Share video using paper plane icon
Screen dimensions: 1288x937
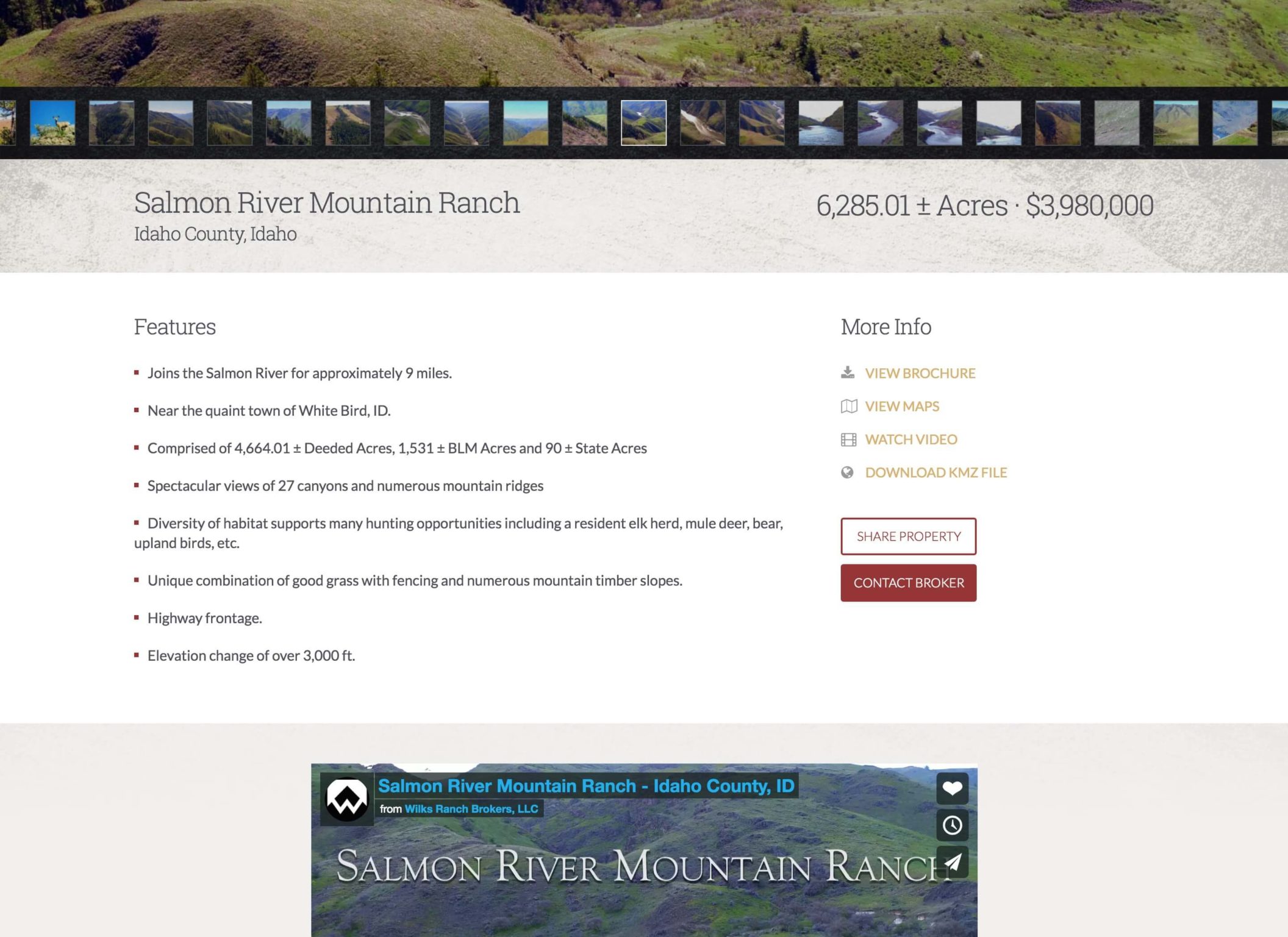point(952,862)
